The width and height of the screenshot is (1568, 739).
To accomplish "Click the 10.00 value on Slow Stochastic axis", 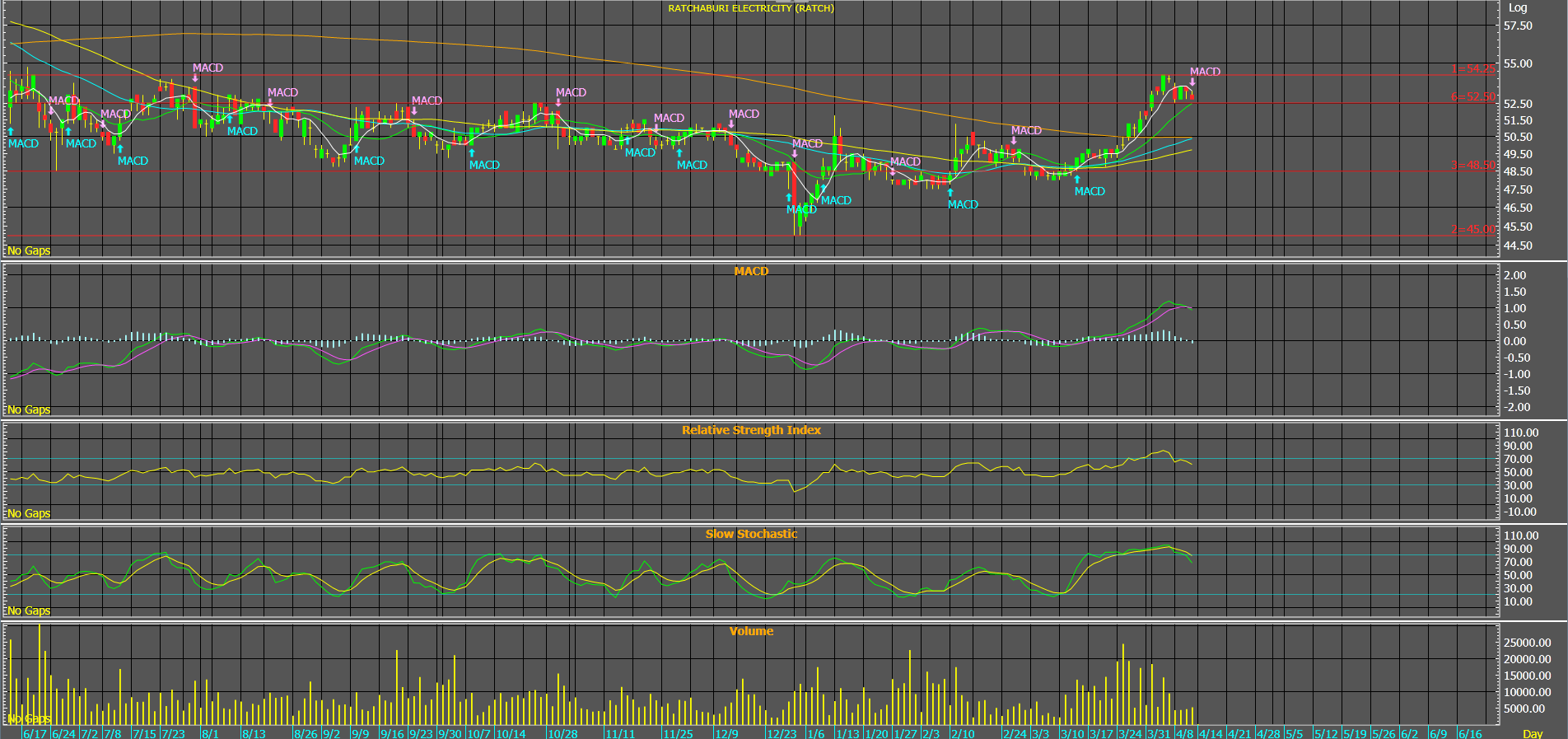I will (x=1518, y=601).
